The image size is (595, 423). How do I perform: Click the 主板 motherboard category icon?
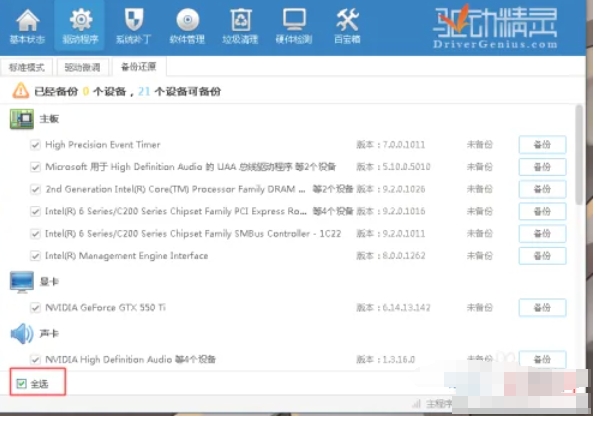pyautogui.click(x=22, y=119)
